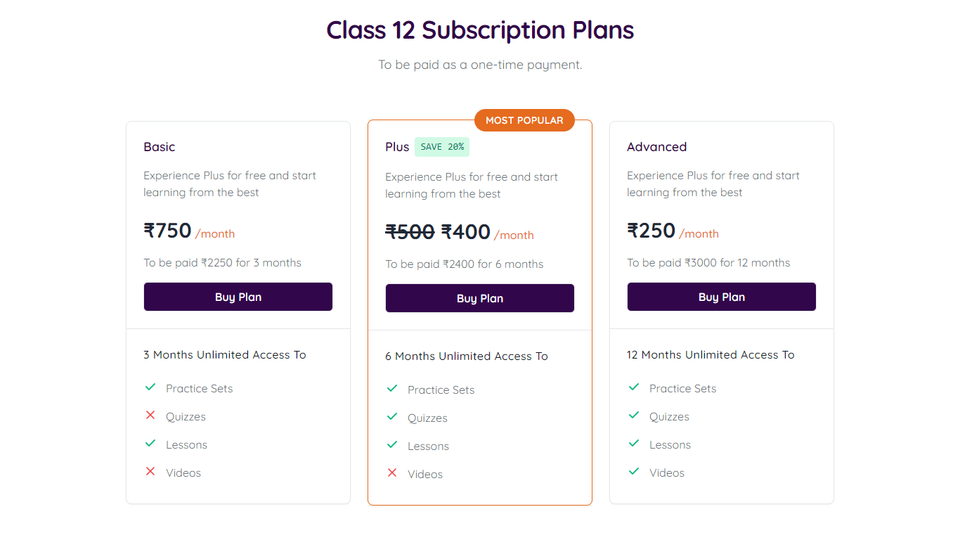Click the 12 Months Unlimited Access To text
Viewport: 960px width, 540px height.
point(710,355)
